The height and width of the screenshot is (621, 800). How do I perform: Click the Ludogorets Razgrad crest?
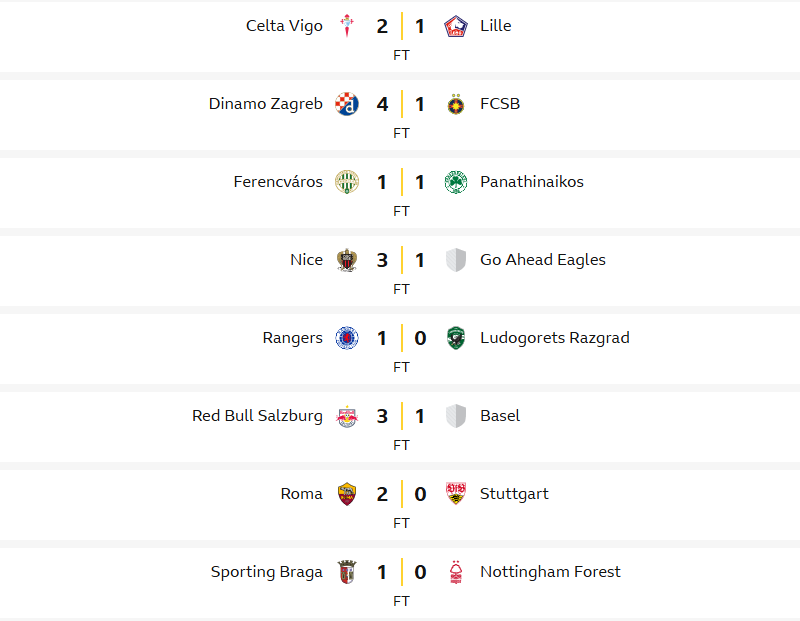coord(456,338)
